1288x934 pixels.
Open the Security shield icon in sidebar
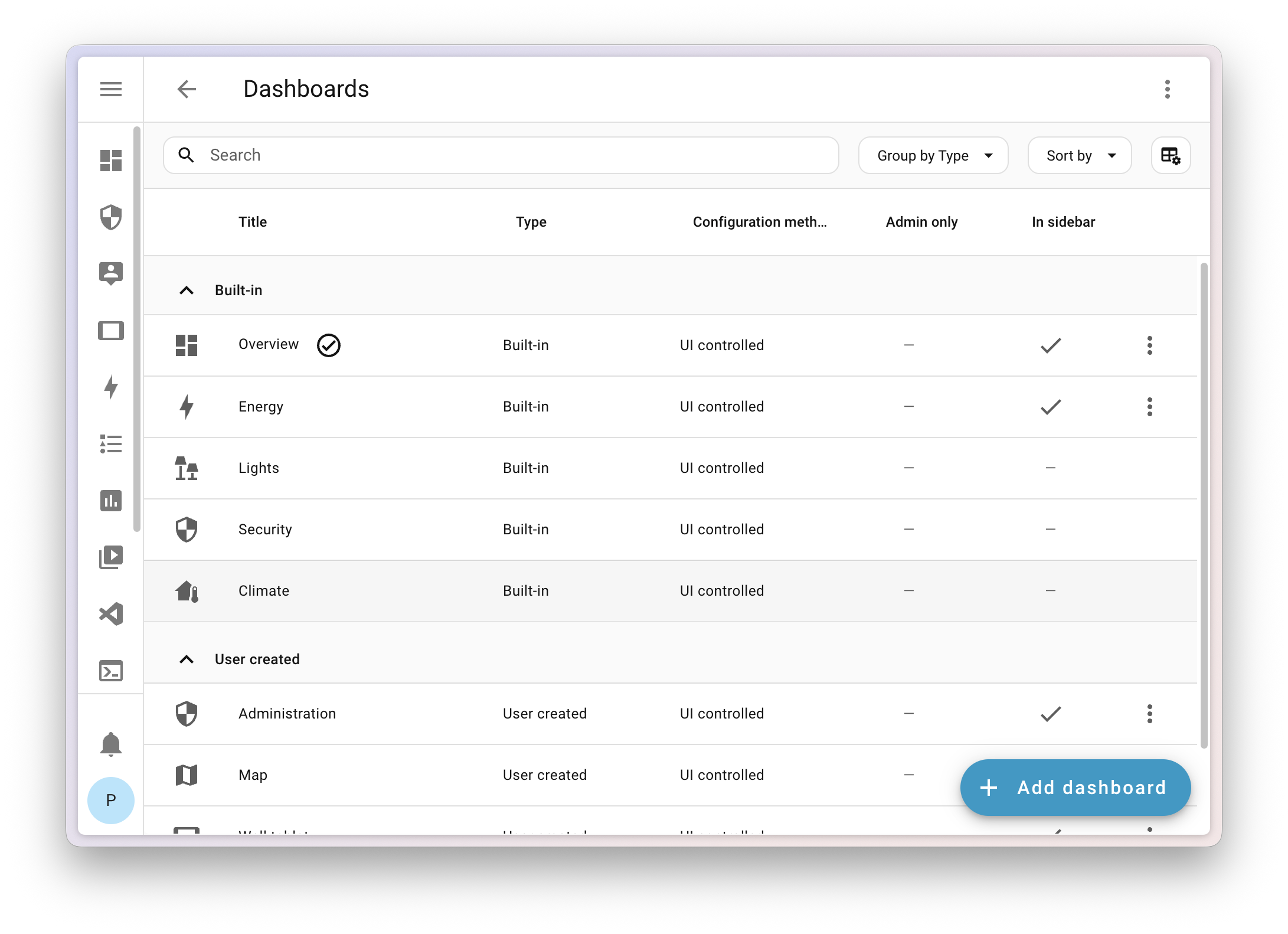(x=111, y=217)
